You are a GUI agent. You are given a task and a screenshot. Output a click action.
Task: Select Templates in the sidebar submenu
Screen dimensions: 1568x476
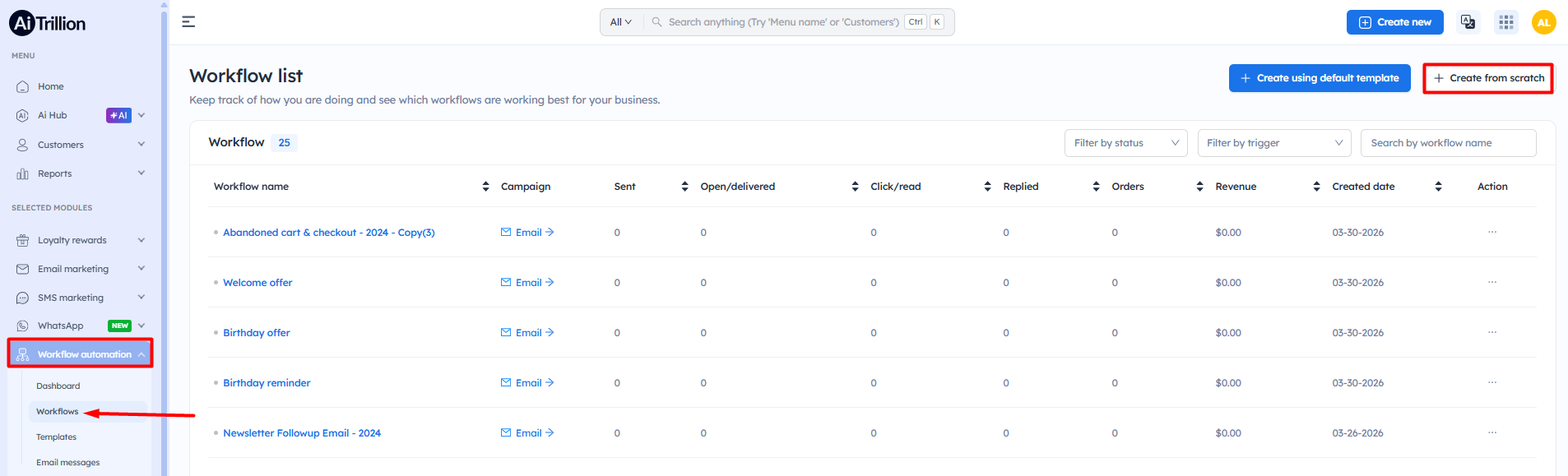(x=56, y=437)
